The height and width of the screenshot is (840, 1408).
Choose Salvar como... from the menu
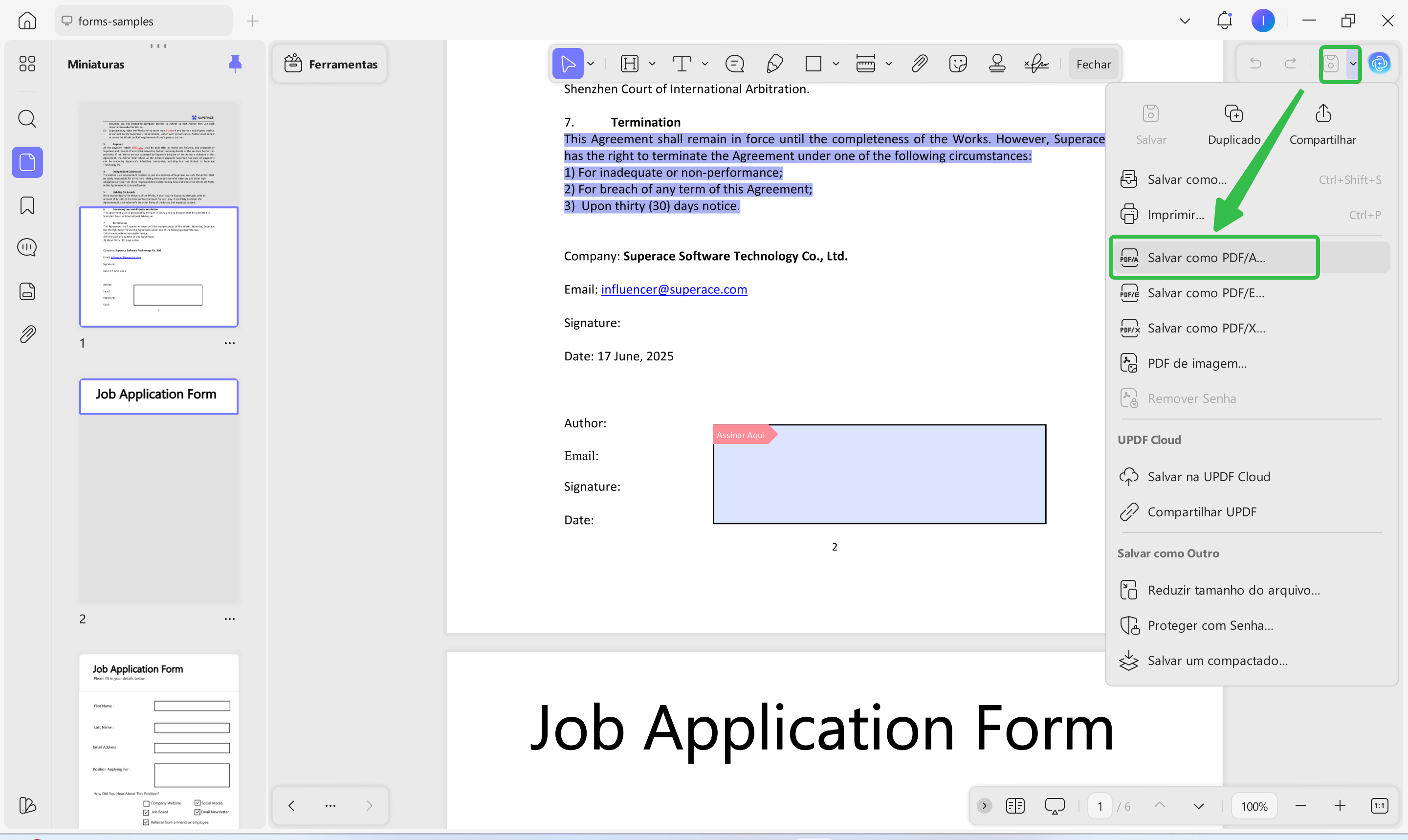click(x=1251, y=179)
